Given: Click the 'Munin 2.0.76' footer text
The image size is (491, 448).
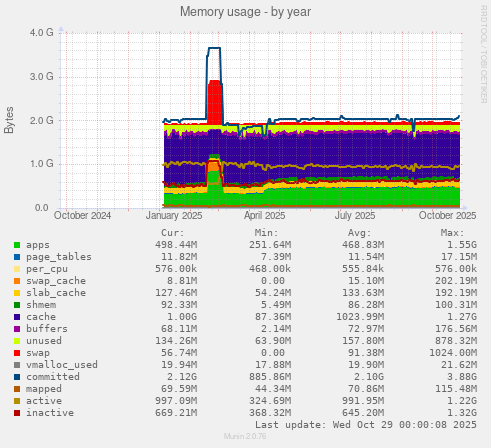Looking at the screenshot, I should (245, 436).
